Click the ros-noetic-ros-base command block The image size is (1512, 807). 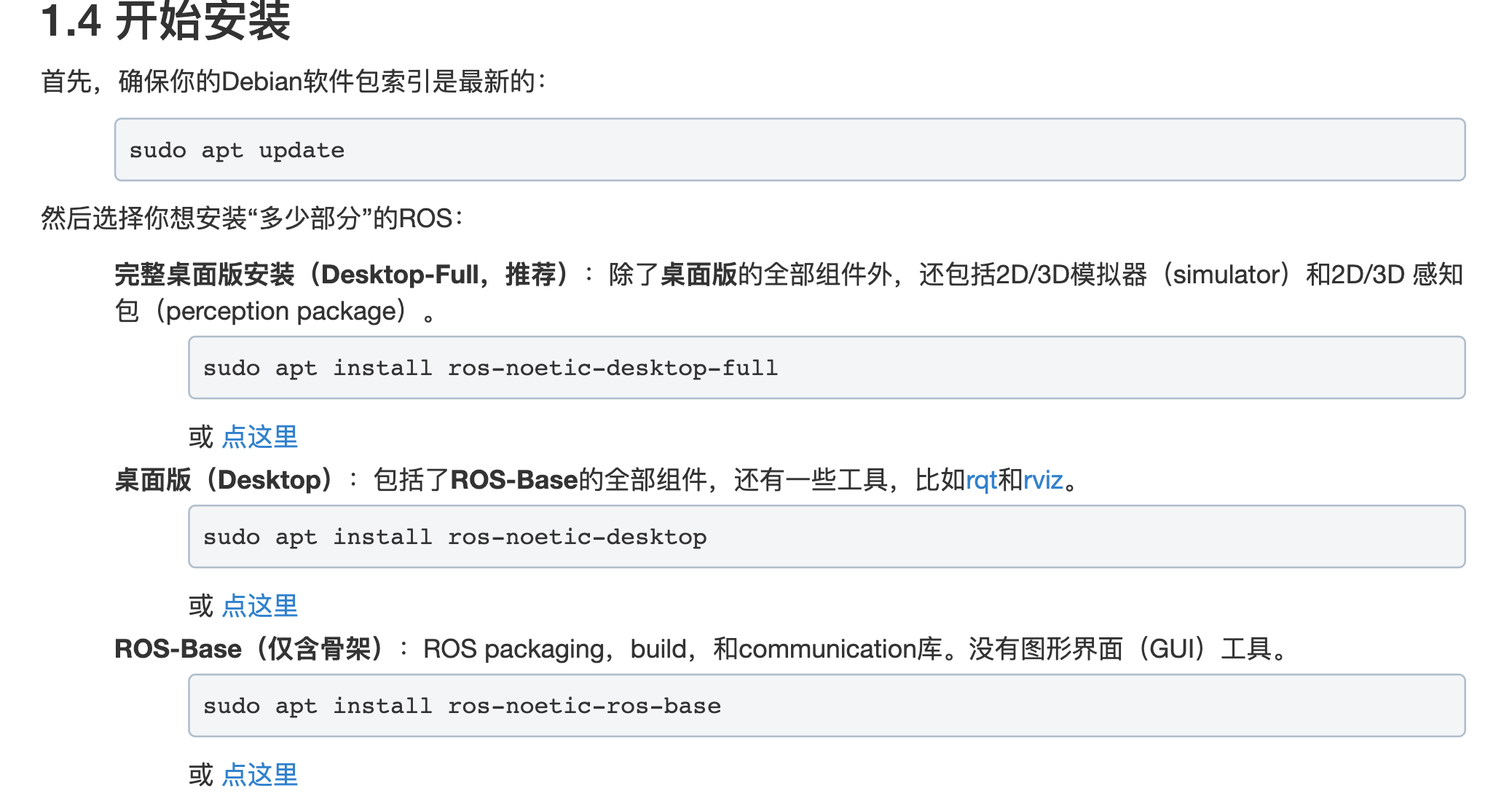[826, 706]
